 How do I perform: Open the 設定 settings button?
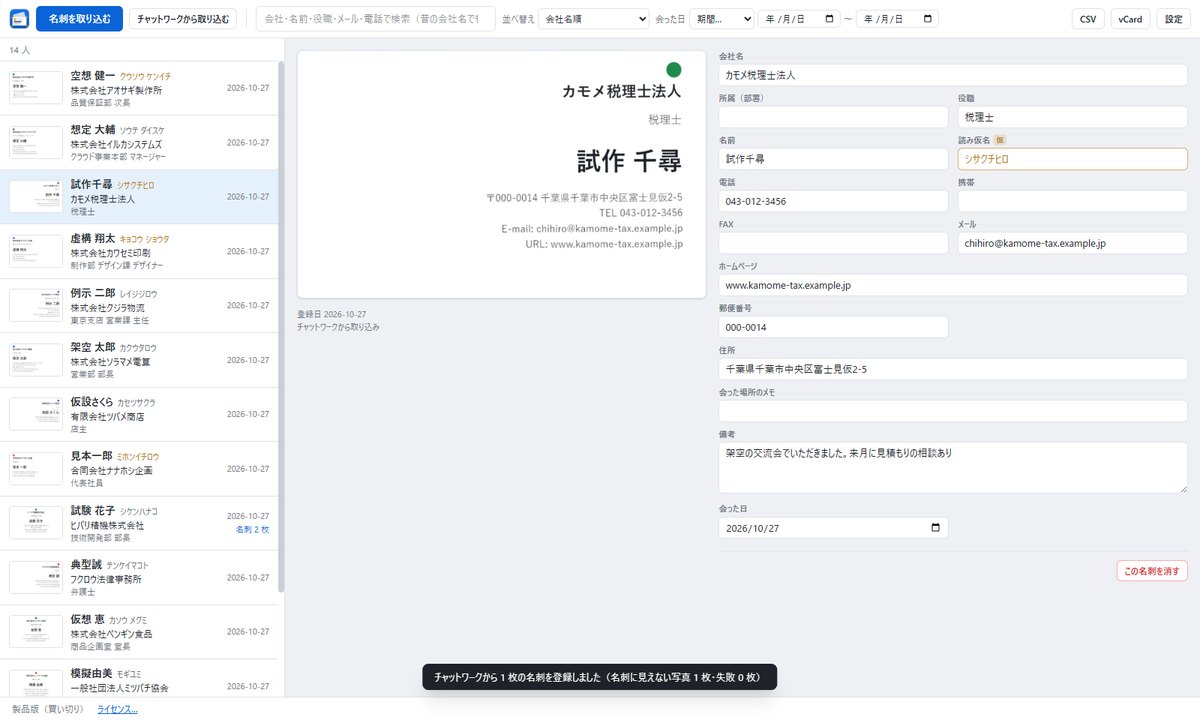click(1173, 19)
